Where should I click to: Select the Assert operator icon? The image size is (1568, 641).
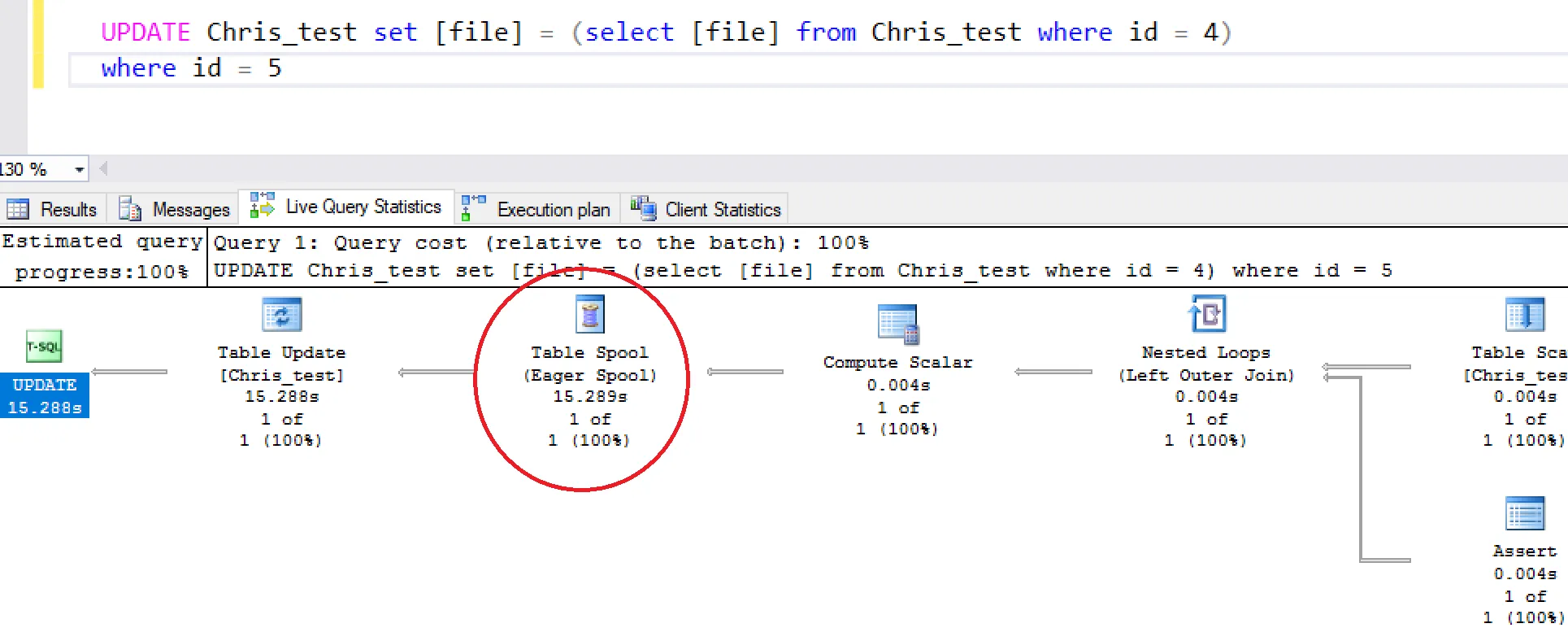(1524, 514)
